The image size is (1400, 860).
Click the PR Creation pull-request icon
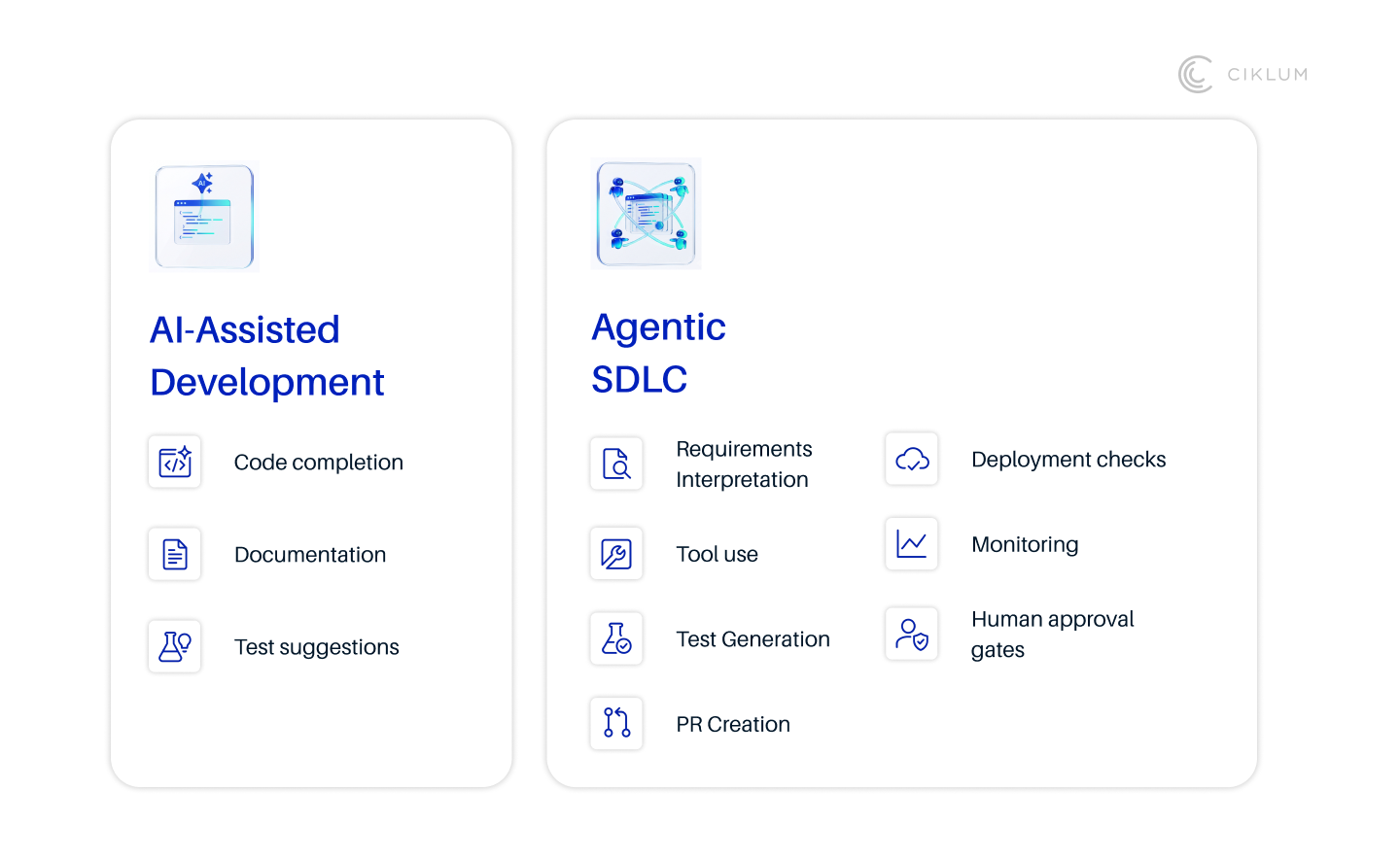[x=616, y=723]
